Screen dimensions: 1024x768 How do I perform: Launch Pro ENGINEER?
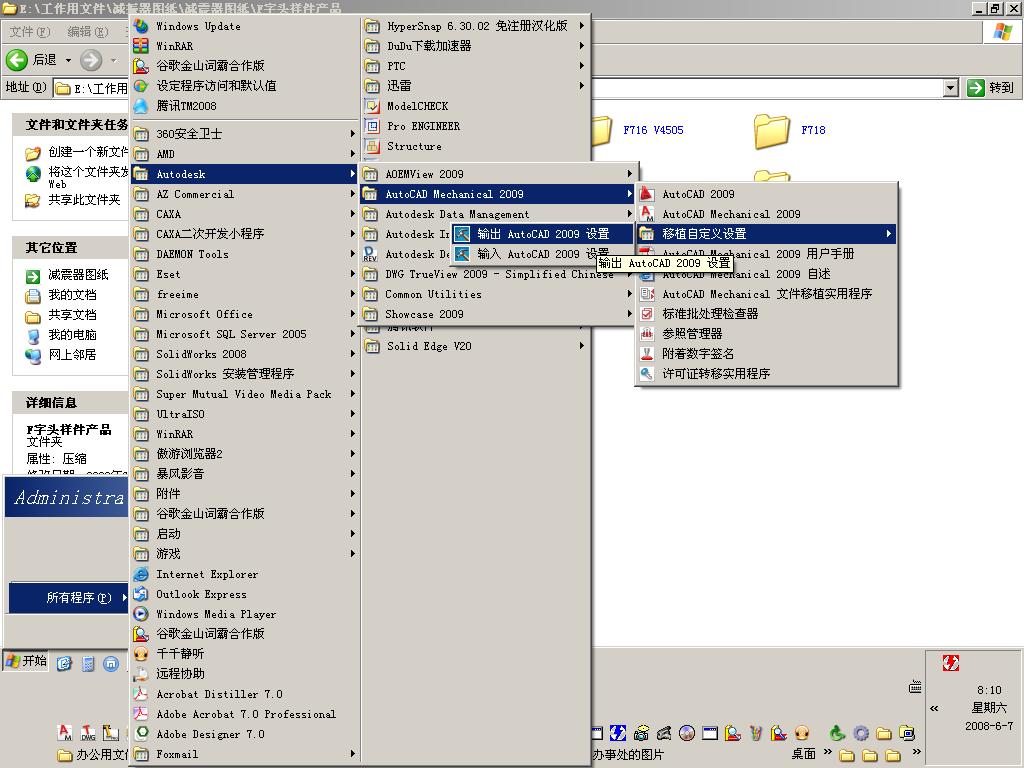475,126
